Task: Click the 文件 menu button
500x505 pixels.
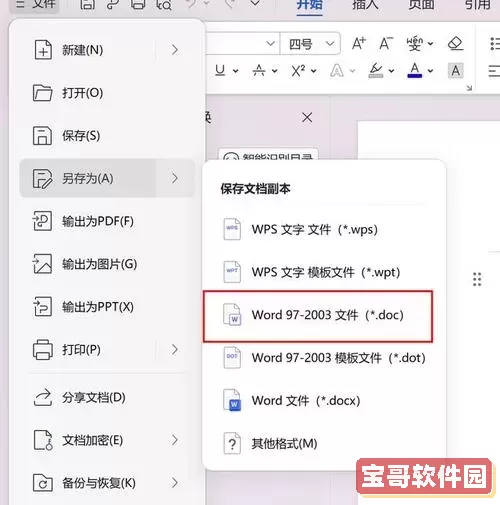Action: point(35,5)
